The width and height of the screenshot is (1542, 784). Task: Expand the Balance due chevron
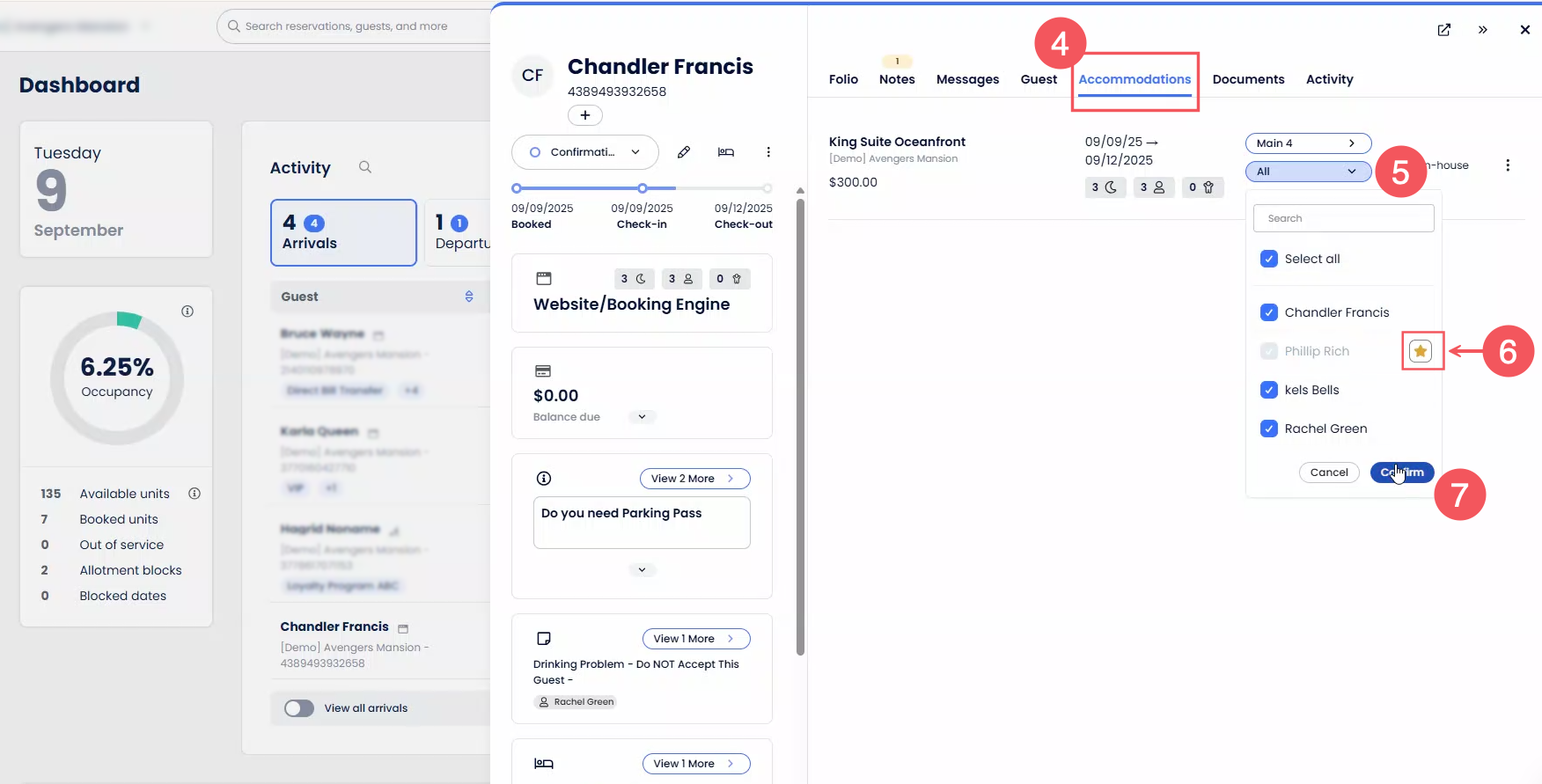click(642, 417)
